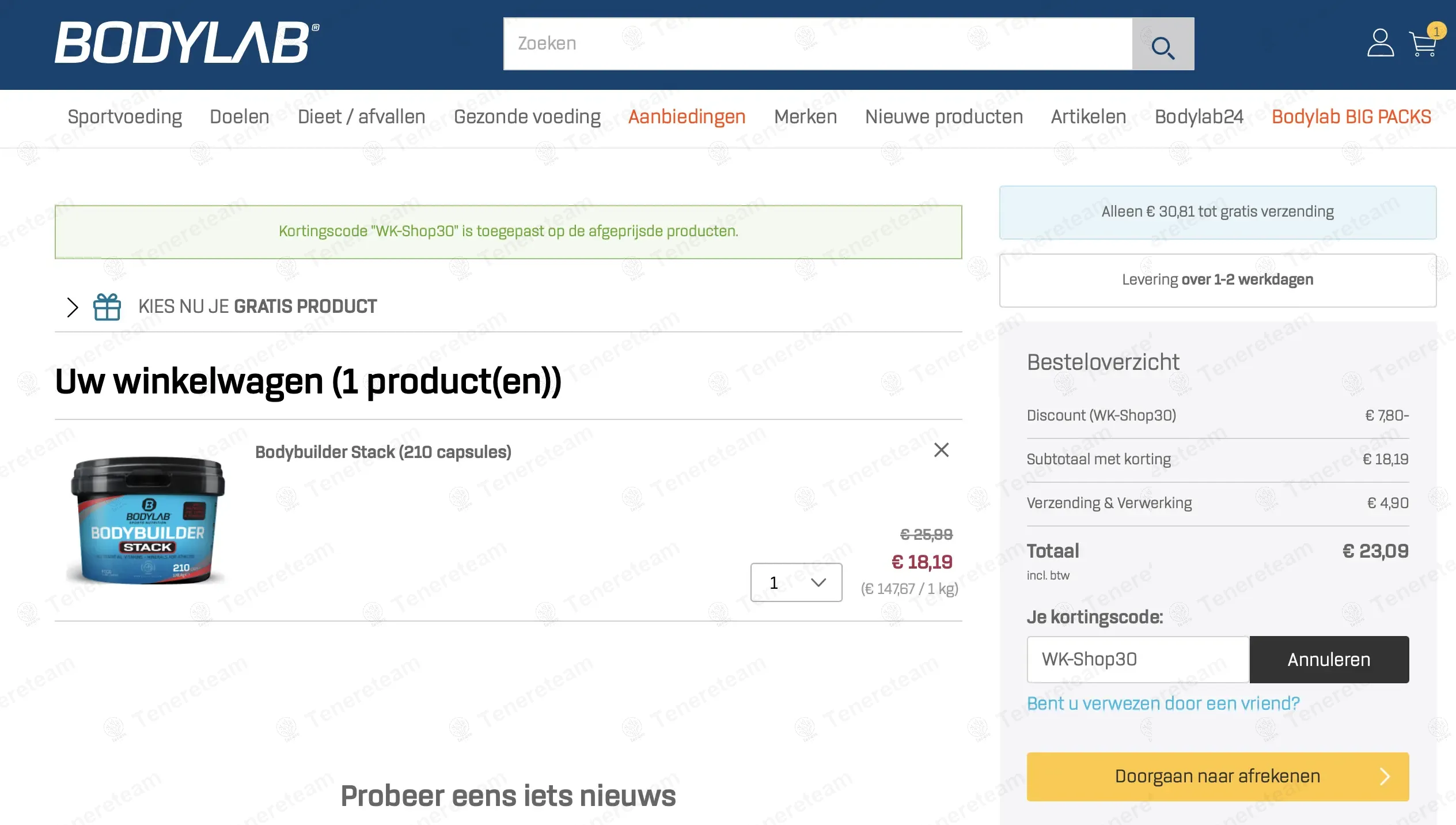Click the 'Probeer eens iets nieuws' heading
The image size is (1456, 825).
508,796
